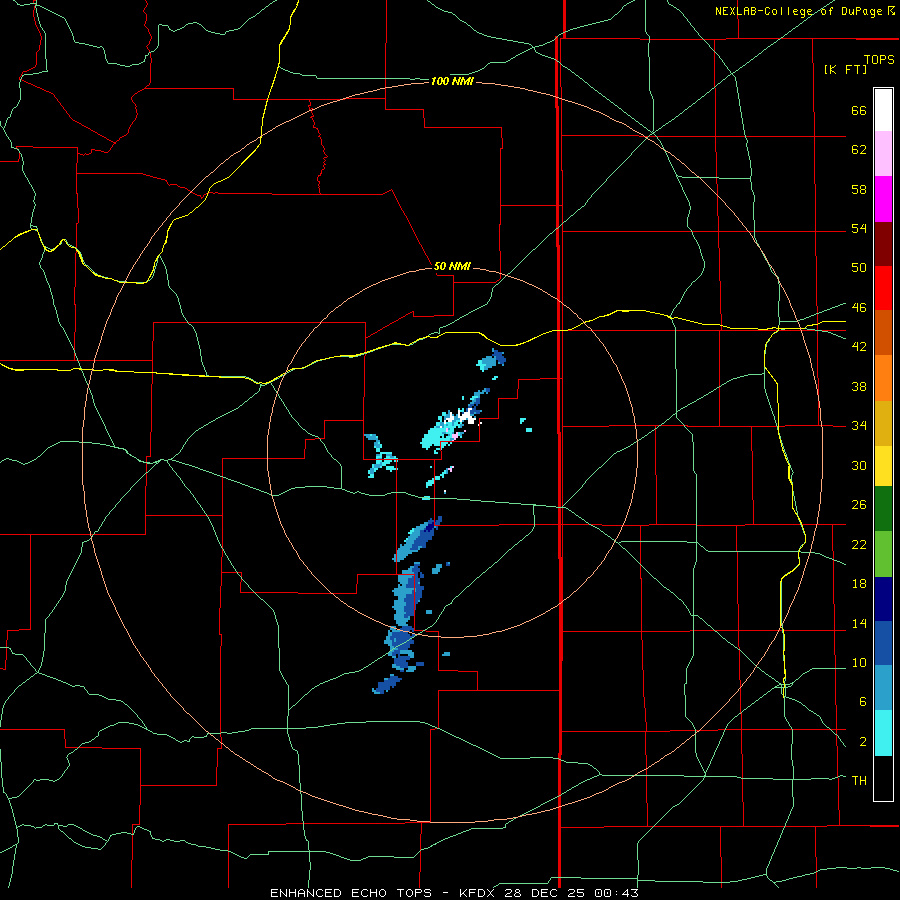The image size is (900, 900).
Task: Click the 22 legend value
Action: tap(859, 544)
